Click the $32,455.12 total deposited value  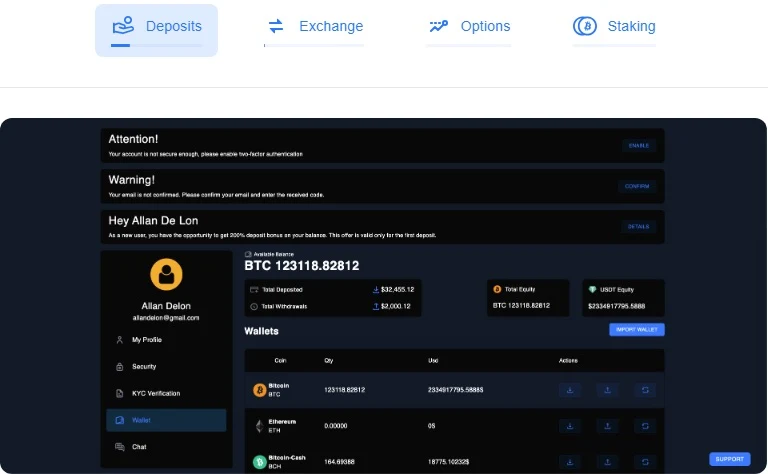(398, 289)
